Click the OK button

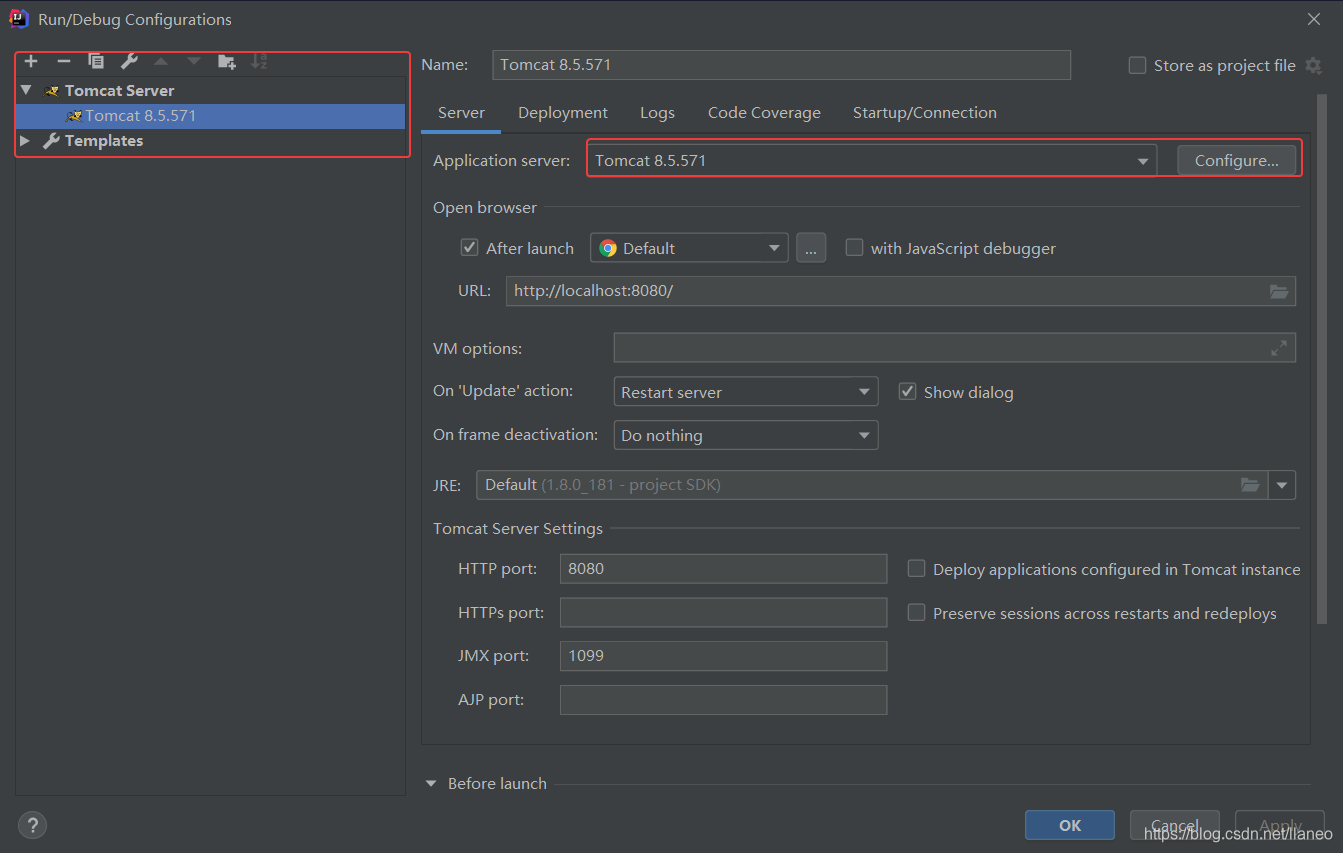(x=1070, y=825)
